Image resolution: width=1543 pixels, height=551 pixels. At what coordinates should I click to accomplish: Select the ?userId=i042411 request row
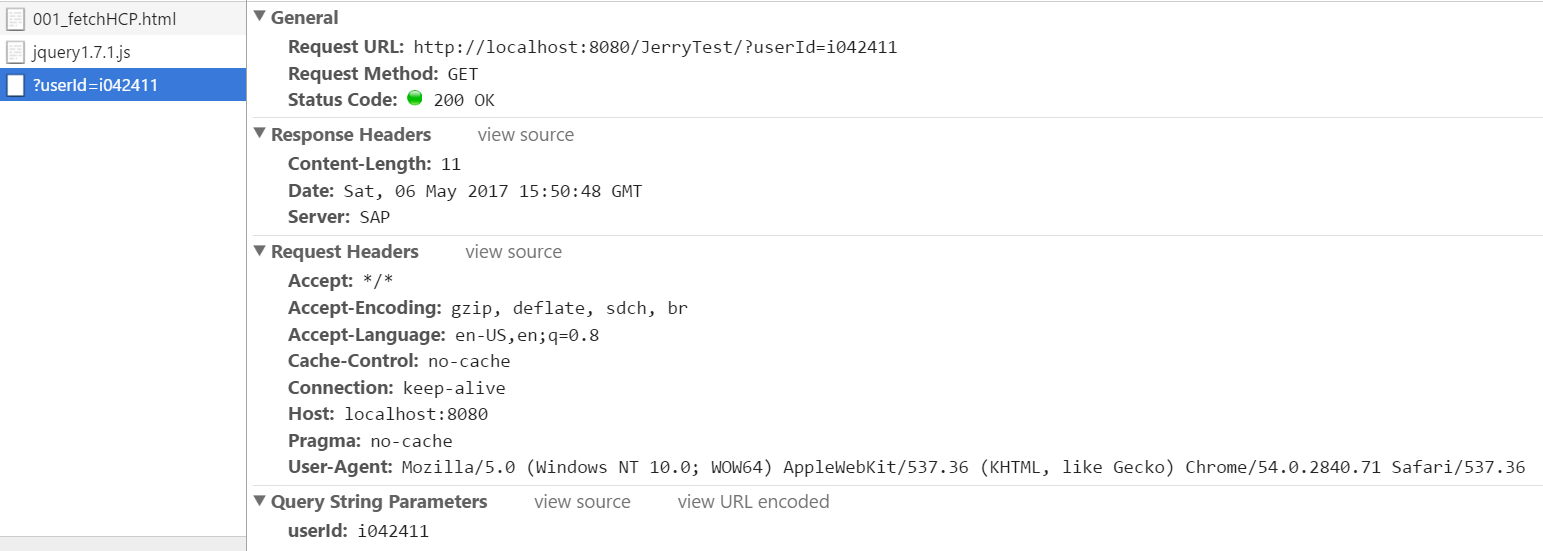[123, 85]
